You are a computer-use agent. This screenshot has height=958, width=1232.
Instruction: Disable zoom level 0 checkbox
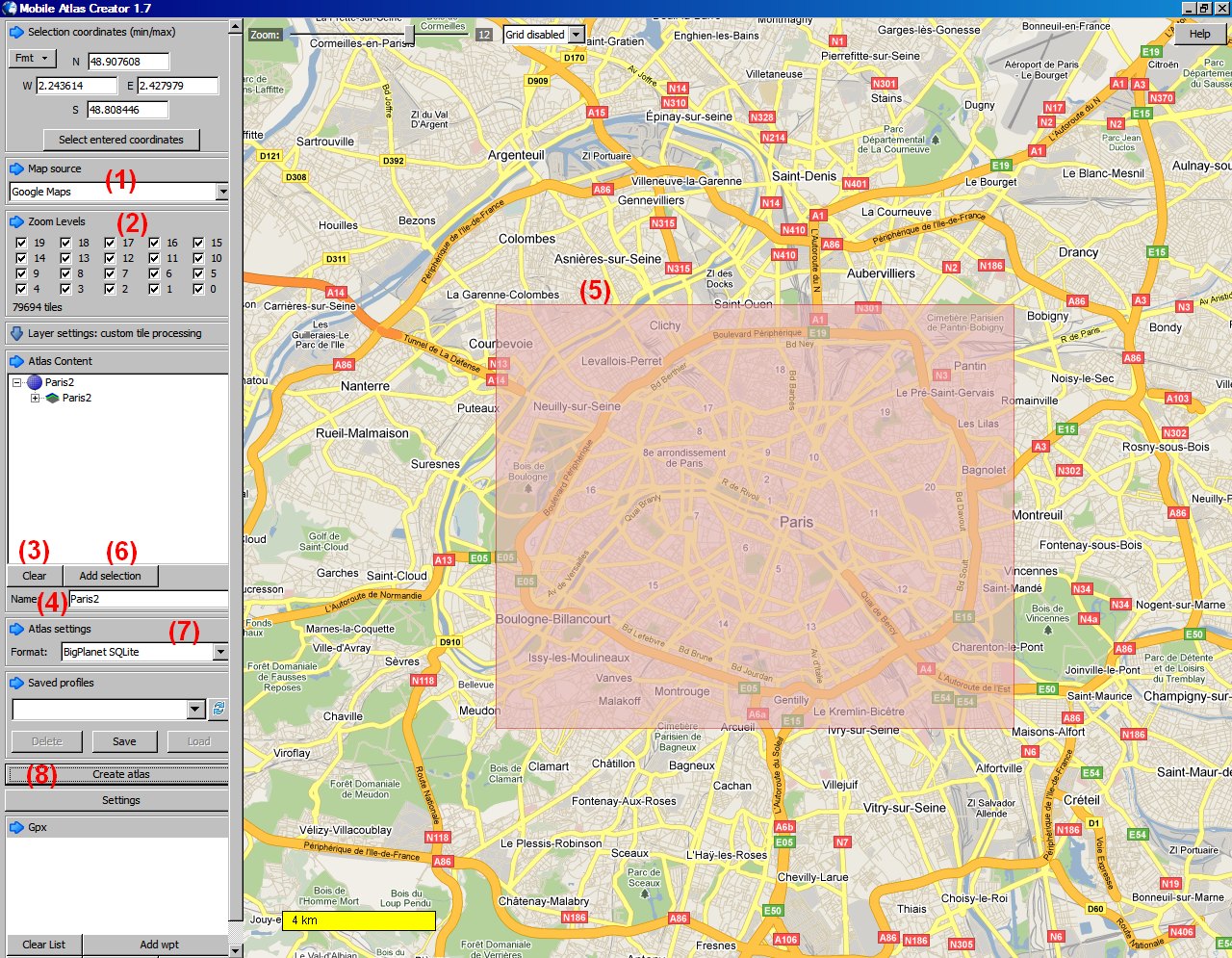198,289
